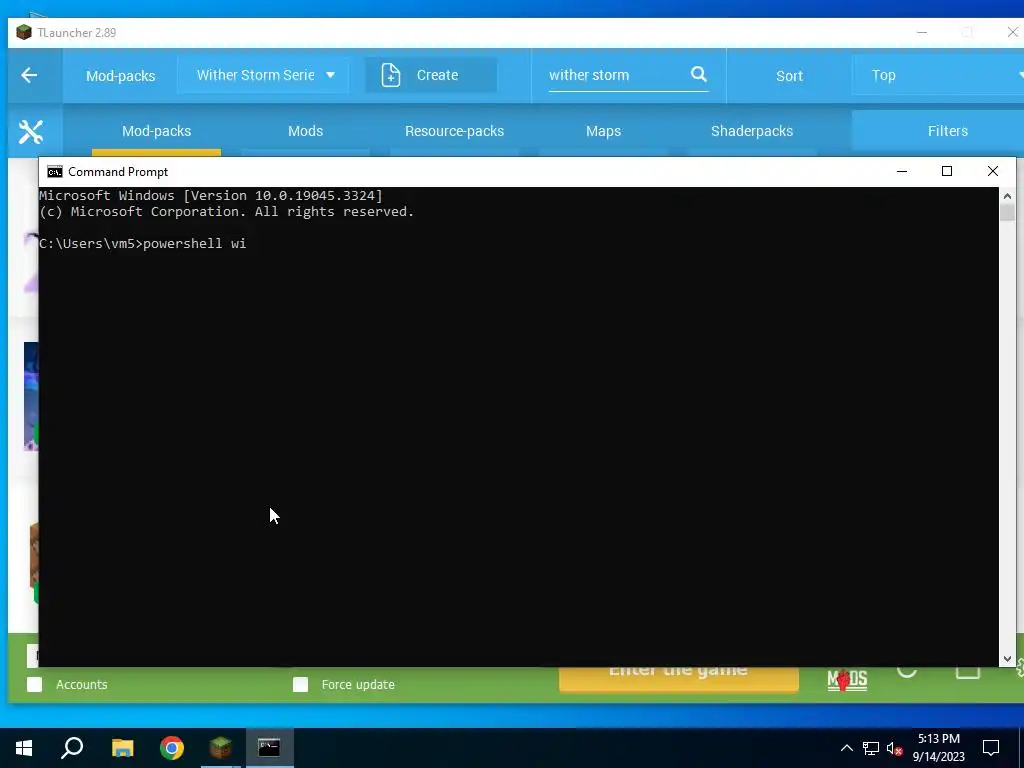Select the Shaderpacks tab

point(752,131)
